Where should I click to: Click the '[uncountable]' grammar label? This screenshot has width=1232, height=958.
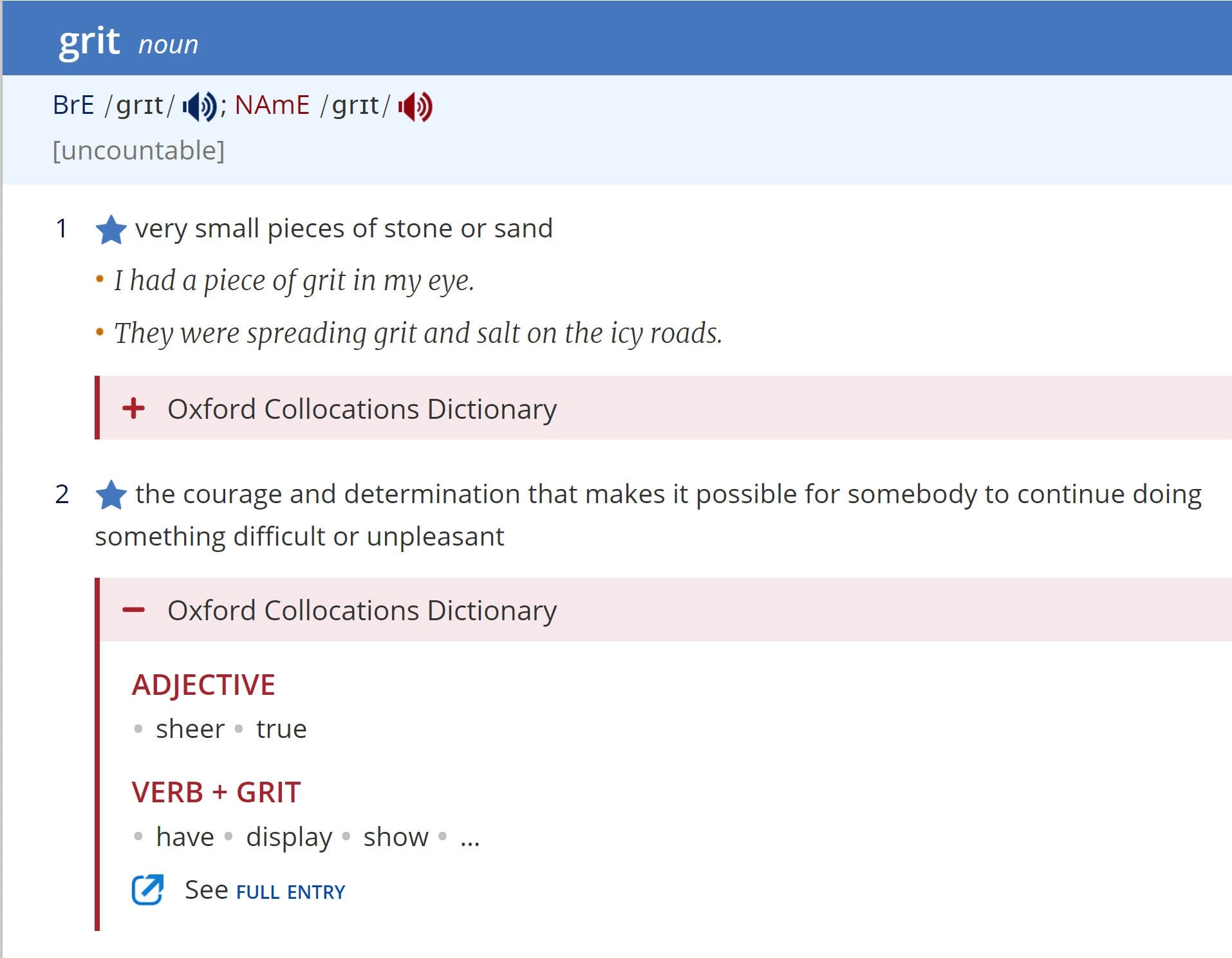138,151
